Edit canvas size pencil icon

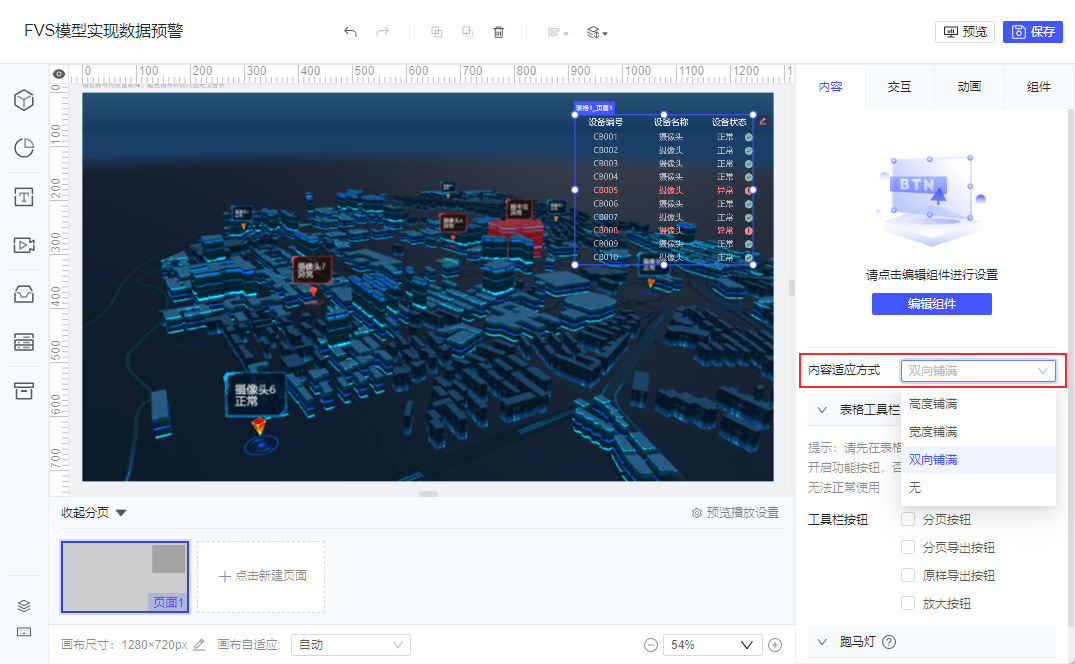coord(199,645)
